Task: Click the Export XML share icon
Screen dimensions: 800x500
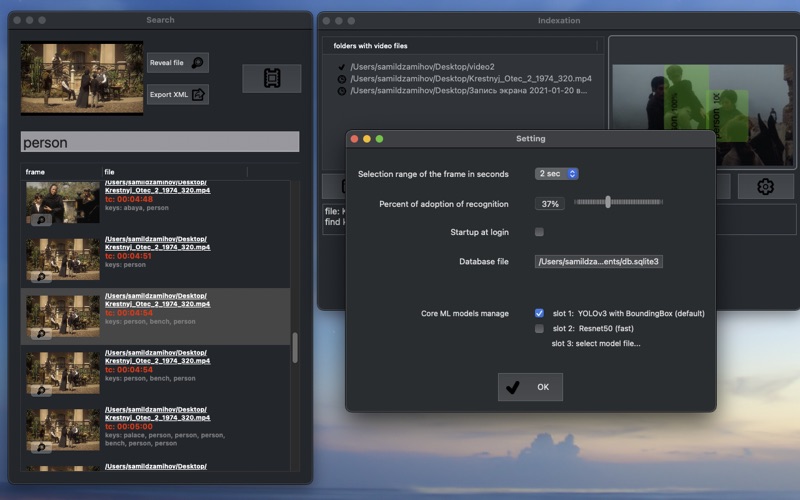Action: (198, 95)
